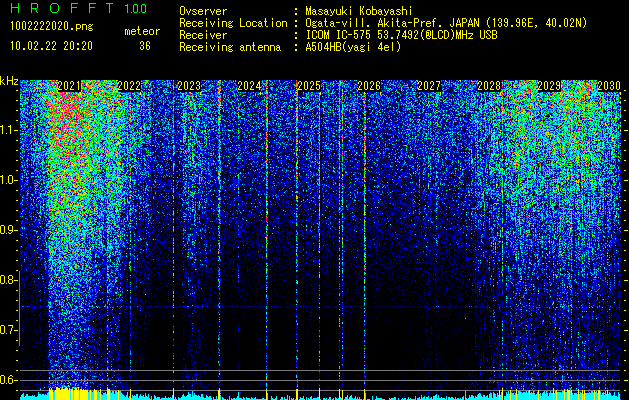Click the Ovserver label
The width and height of the screenshot is (629, 400).
click(x=203, y=11)
